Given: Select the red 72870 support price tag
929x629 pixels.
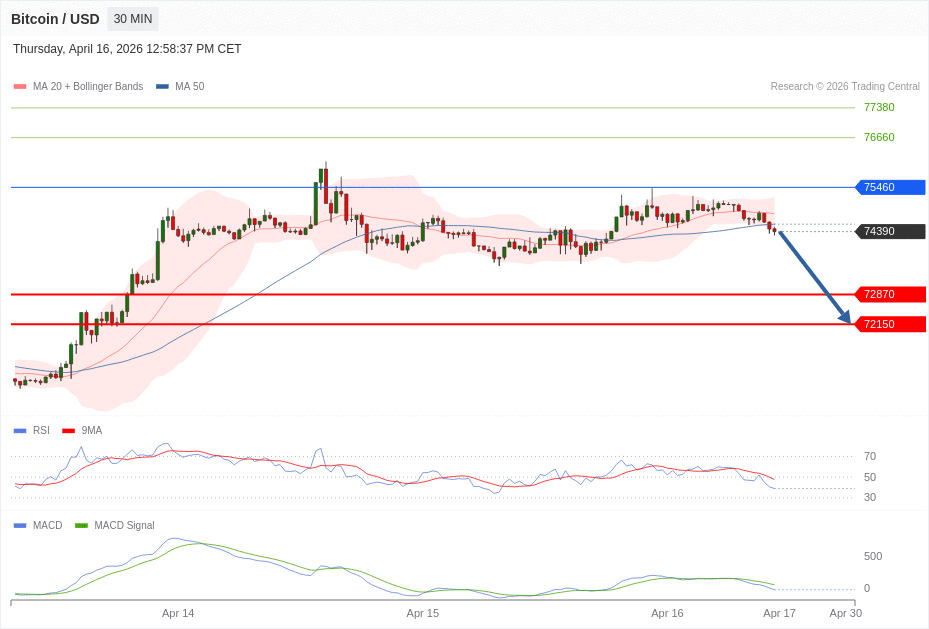Looking at the screenshot, I should pyautogui.click(x=889, y=294).
